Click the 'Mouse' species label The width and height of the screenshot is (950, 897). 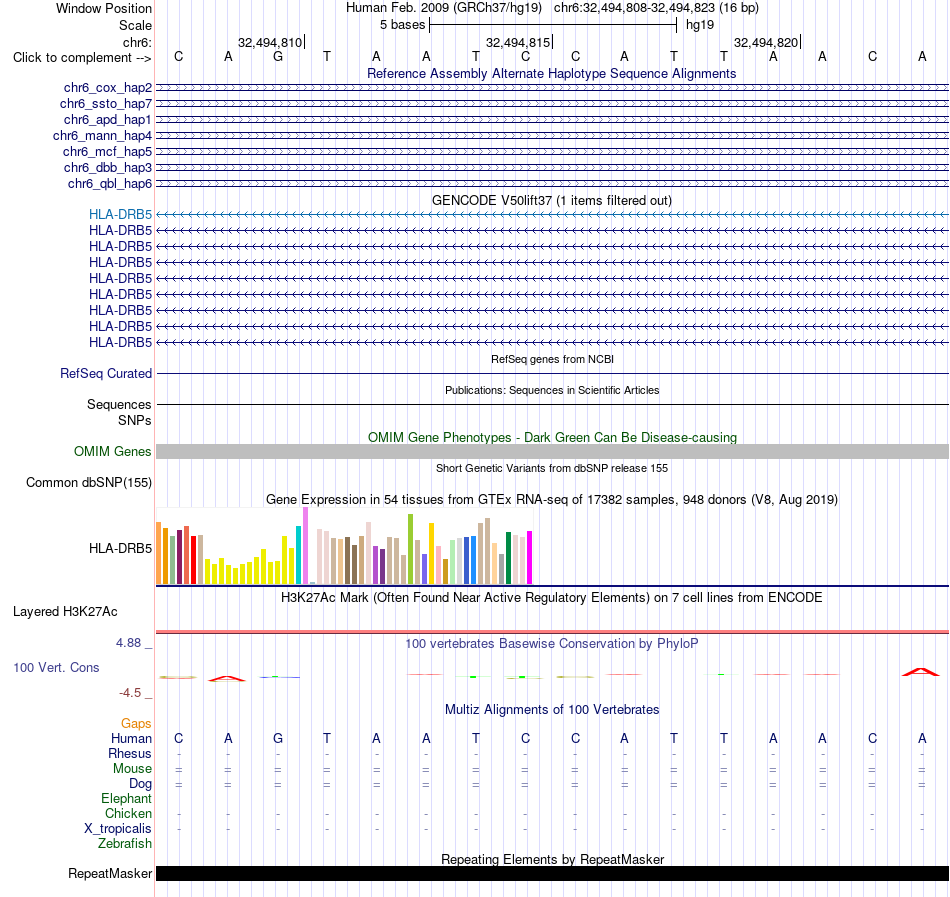point(132,769)
